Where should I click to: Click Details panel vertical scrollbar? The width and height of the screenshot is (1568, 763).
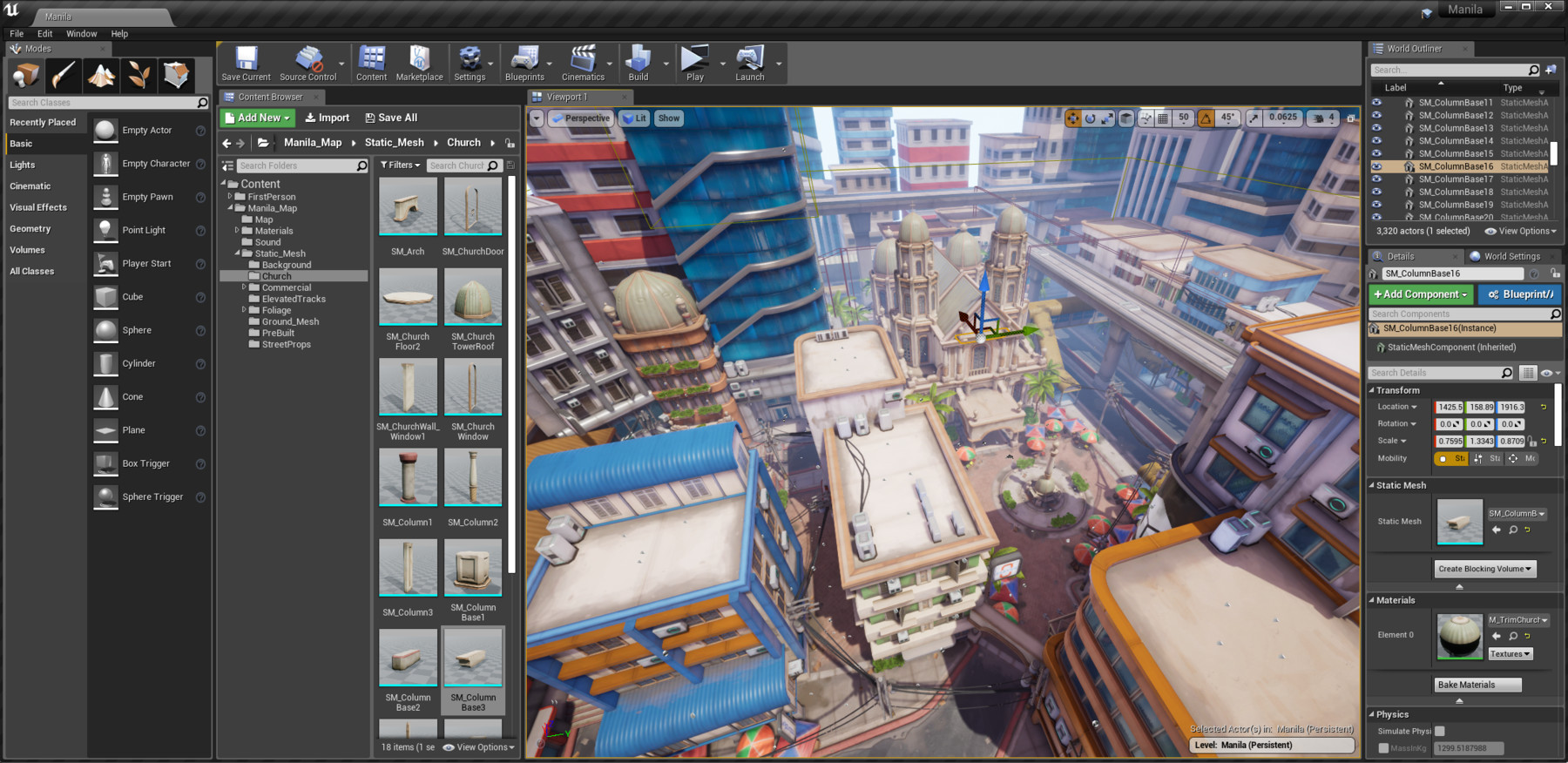[x=1558, y=415]
